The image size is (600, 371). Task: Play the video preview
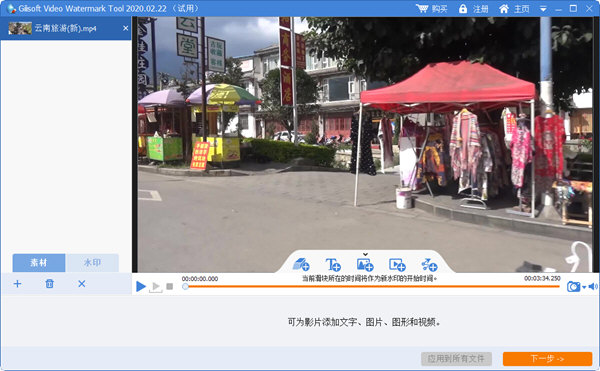click(x=141, y=286)
